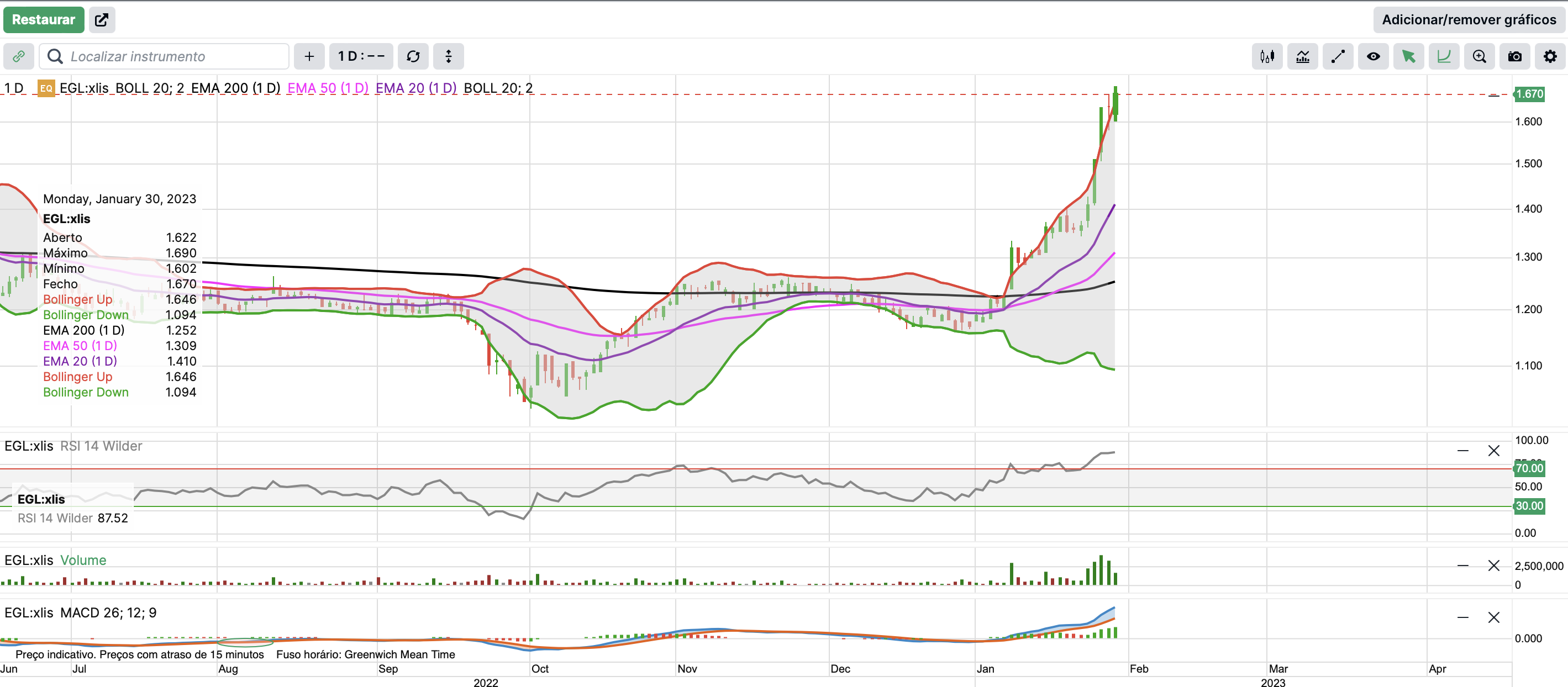Expand the vertical arrows options button

448,56
